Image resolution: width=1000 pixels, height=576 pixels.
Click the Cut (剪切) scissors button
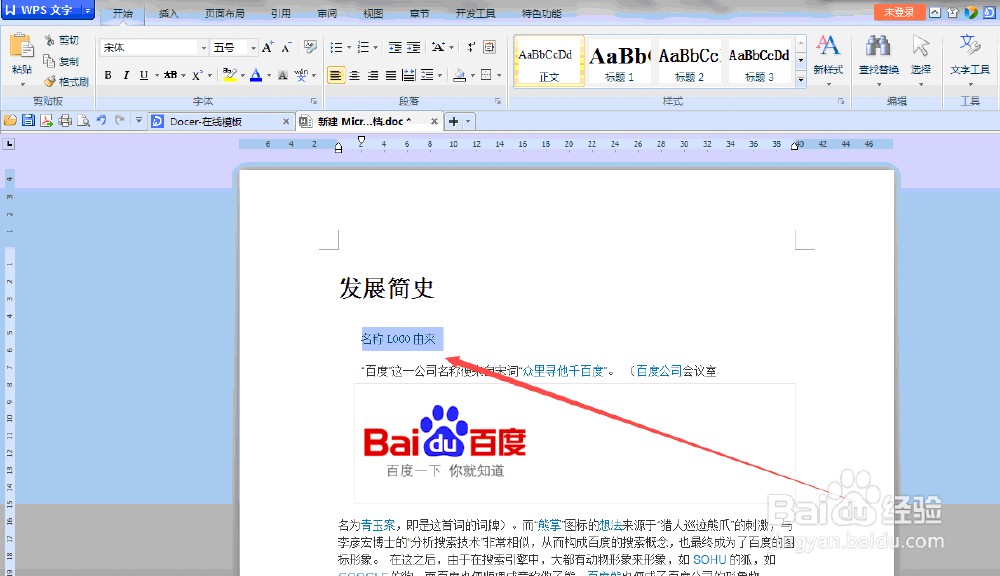(61, 40)
